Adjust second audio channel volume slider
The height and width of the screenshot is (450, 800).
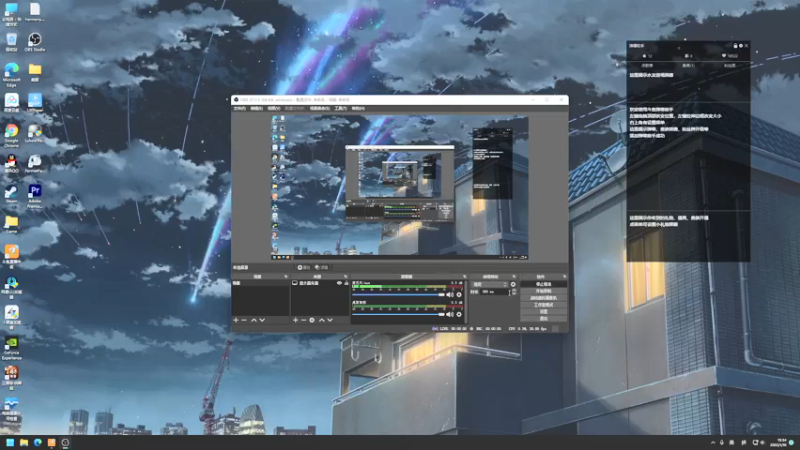(x=398, y=314)
